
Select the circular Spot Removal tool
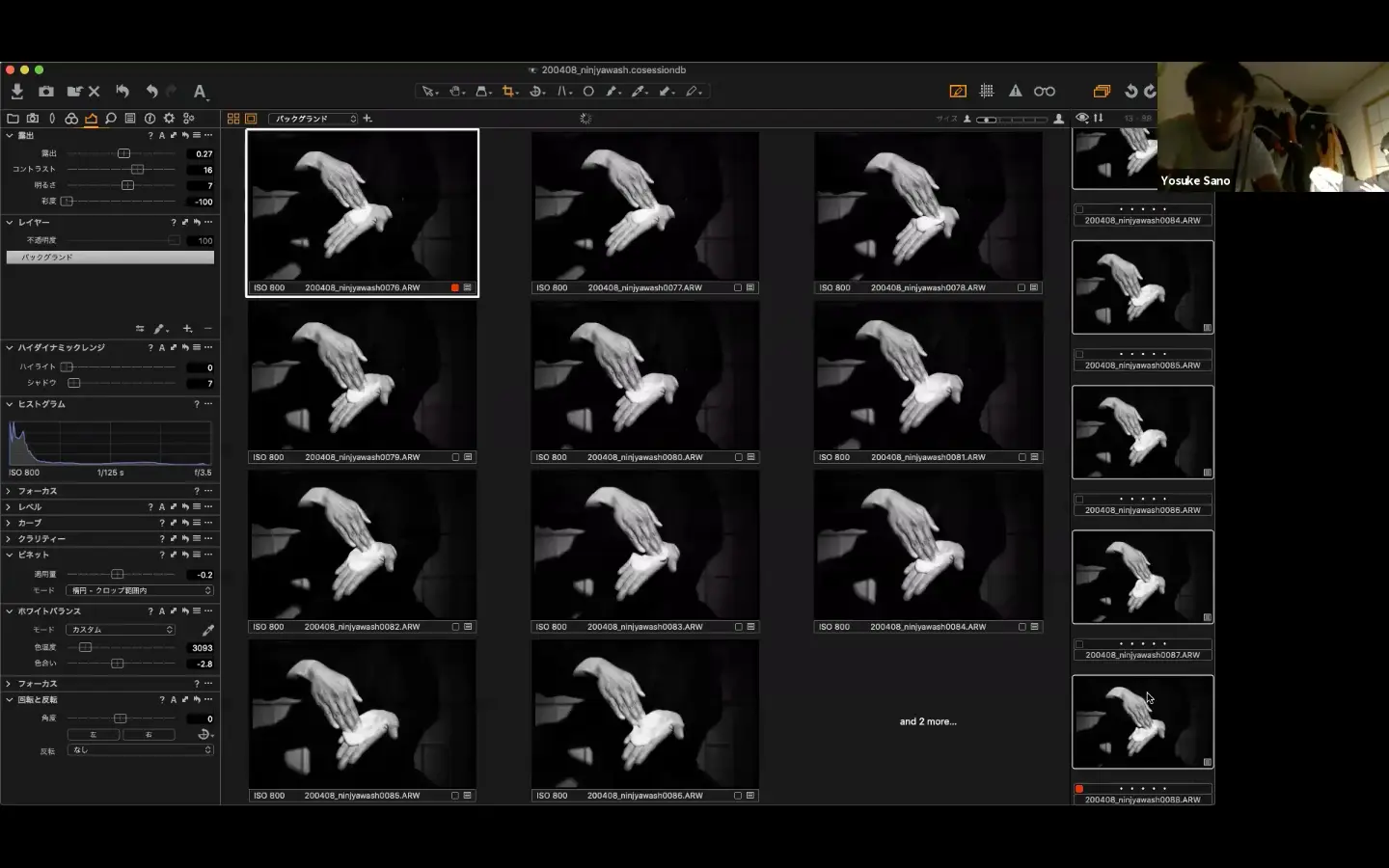click(588, 92)
